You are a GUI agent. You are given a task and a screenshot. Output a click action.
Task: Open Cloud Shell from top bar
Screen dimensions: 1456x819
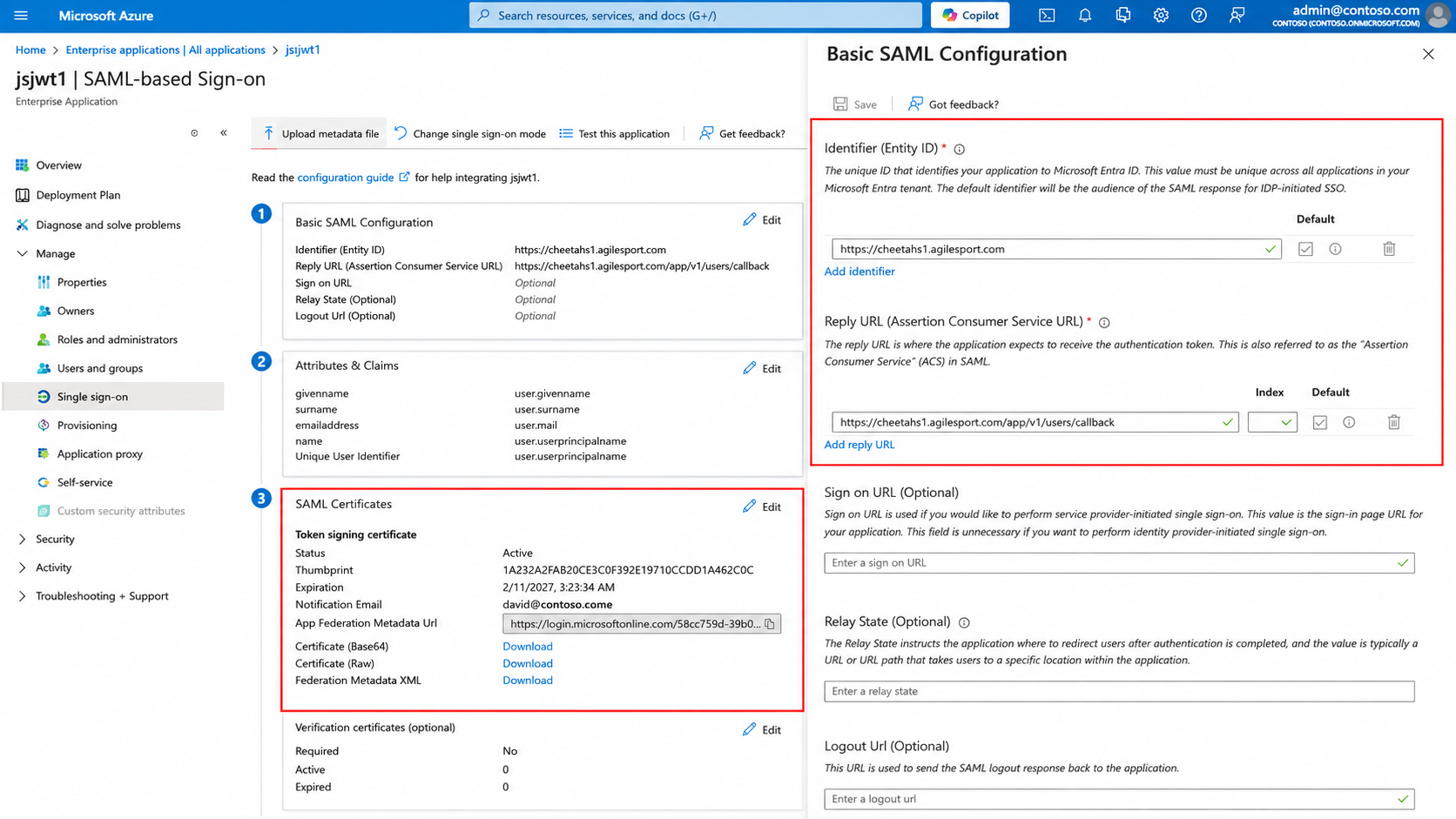pyautogui.click(x=1047, y=16)
